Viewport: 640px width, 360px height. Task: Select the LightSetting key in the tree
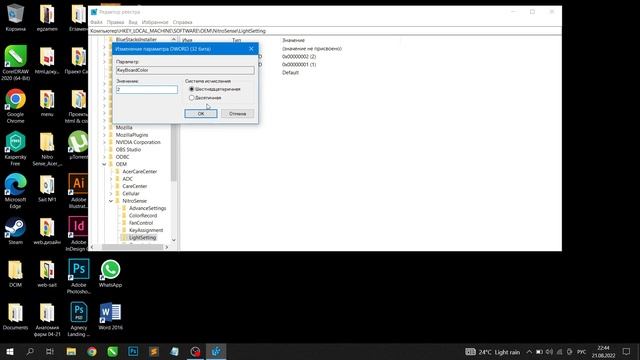click(142, 238)
